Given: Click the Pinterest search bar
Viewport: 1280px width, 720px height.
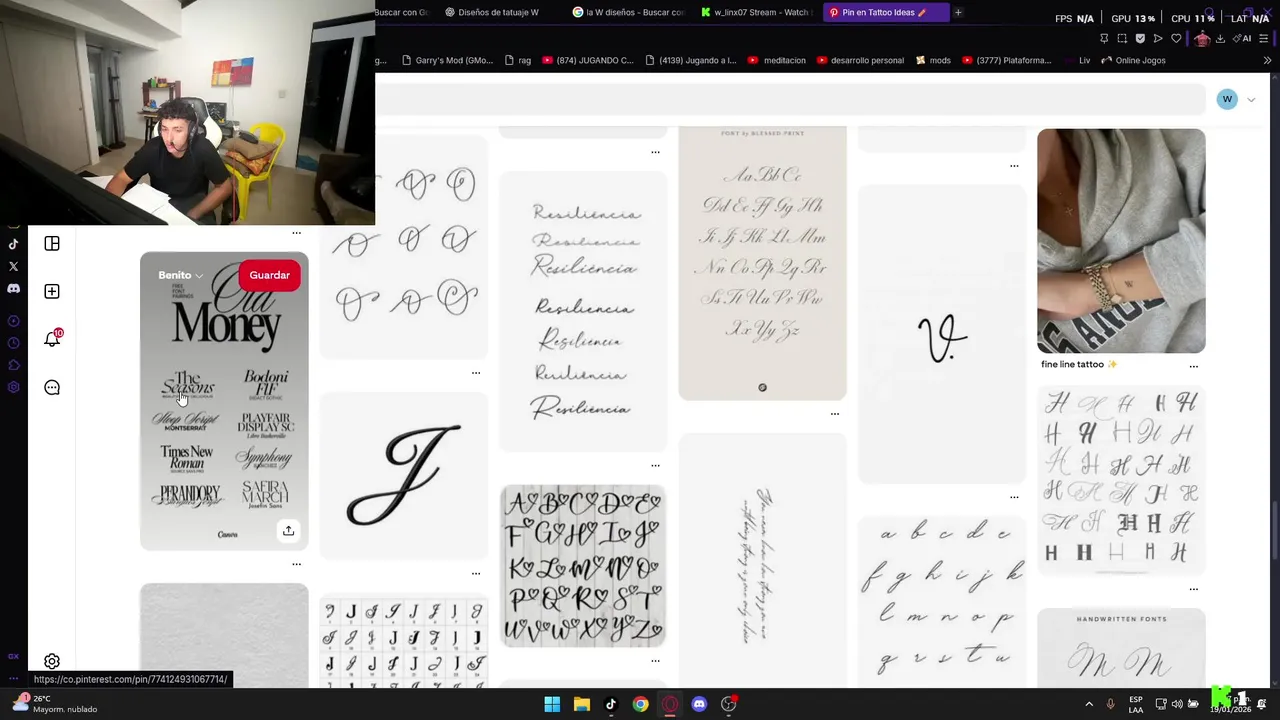Looking at the screenshot, I should [790, 99].
